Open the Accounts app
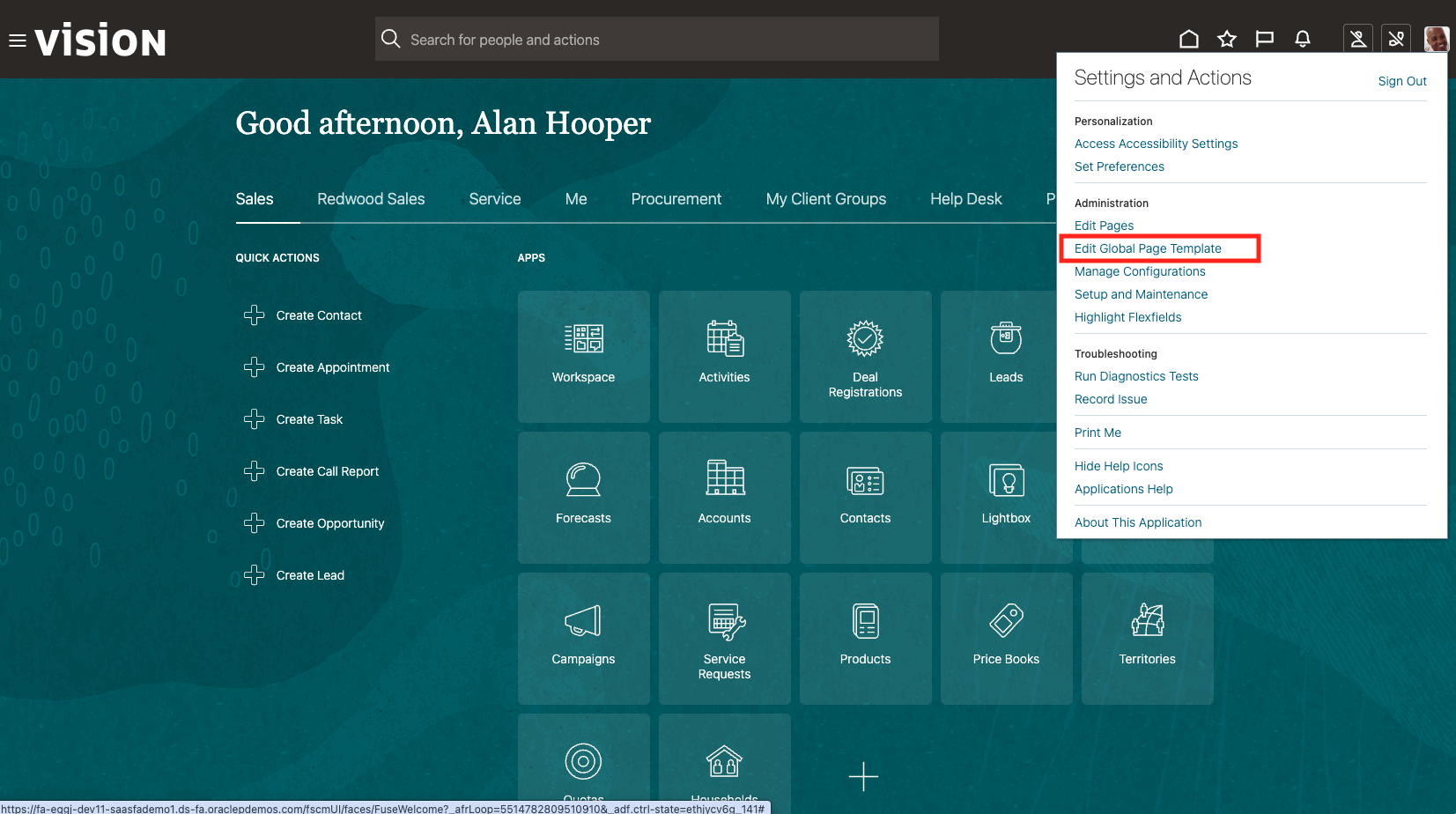 point(724,498)
